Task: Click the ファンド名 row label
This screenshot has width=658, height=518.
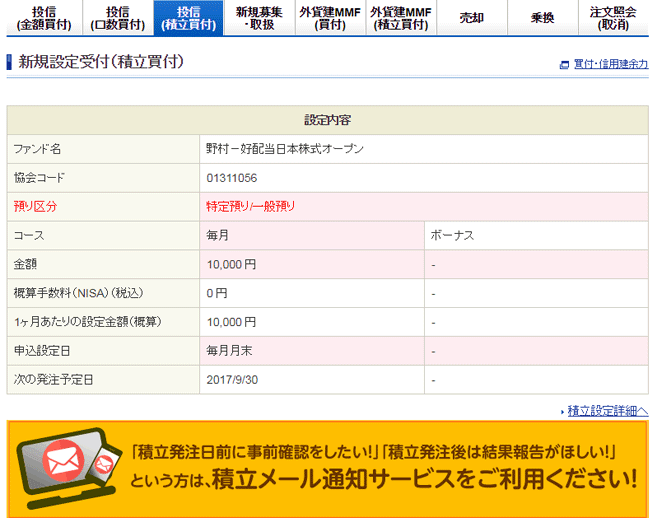Action: tap(37, 149)
